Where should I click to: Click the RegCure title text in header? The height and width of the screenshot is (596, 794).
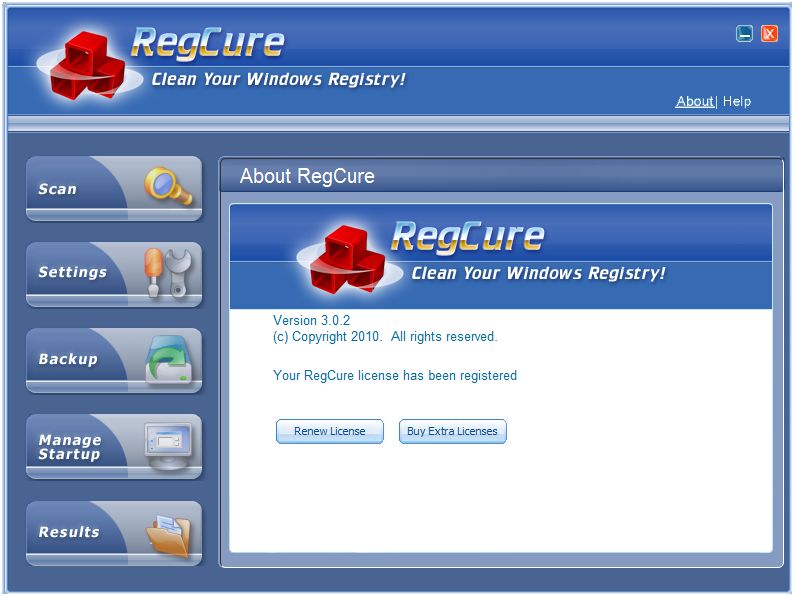(x=208, y=43)
